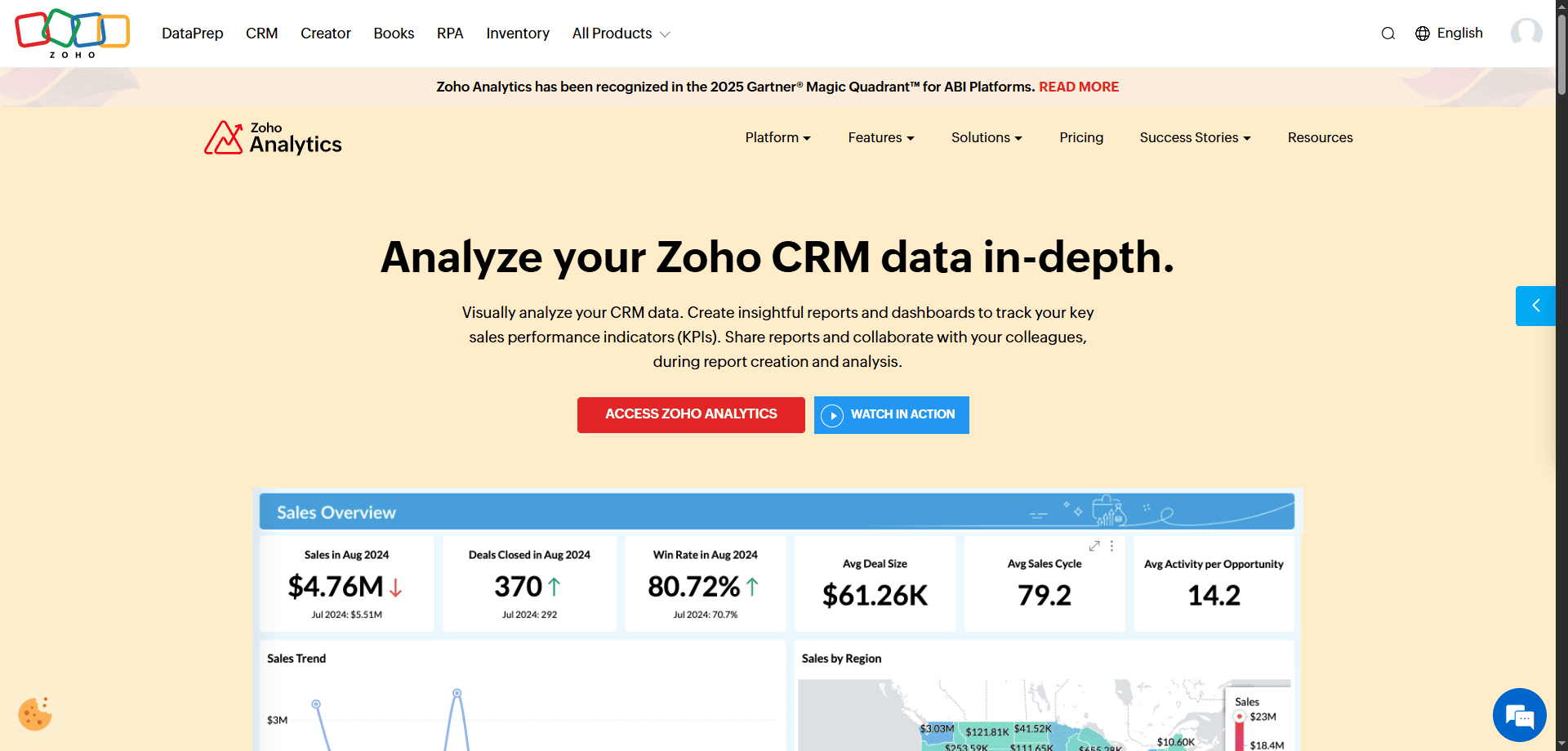Click the Sales Overview dashboard header
Viewport: 1568px width, 751px height.
777,512
